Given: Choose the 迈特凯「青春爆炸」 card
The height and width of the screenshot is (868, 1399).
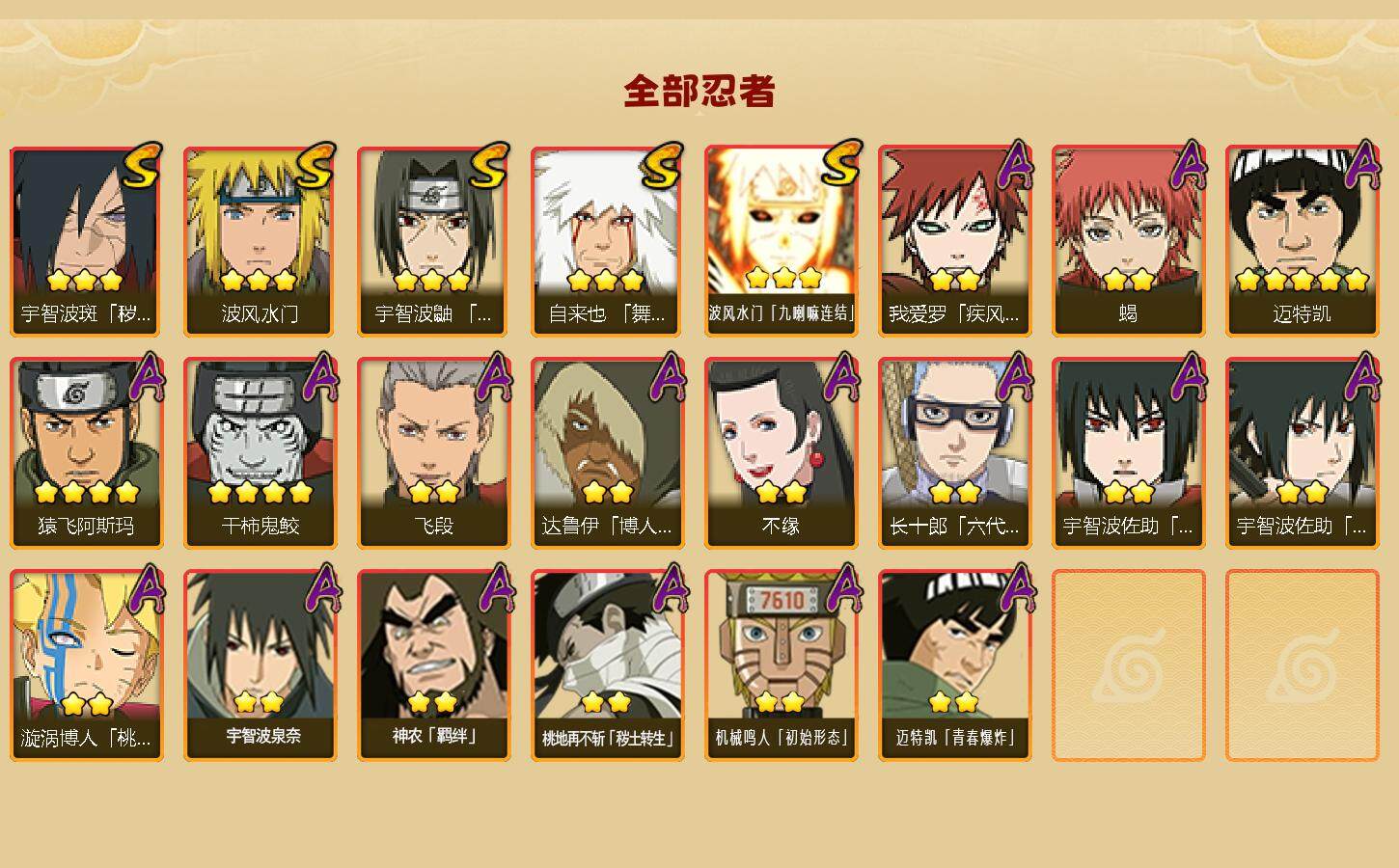Looking at the screenshot, I should pyautogui.click(x=954, y=665).
